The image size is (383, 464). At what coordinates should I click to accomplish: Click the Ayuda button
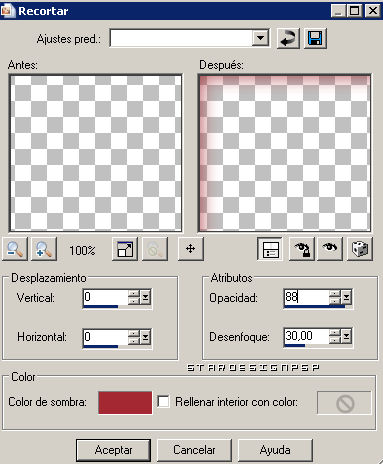[275, 450]
